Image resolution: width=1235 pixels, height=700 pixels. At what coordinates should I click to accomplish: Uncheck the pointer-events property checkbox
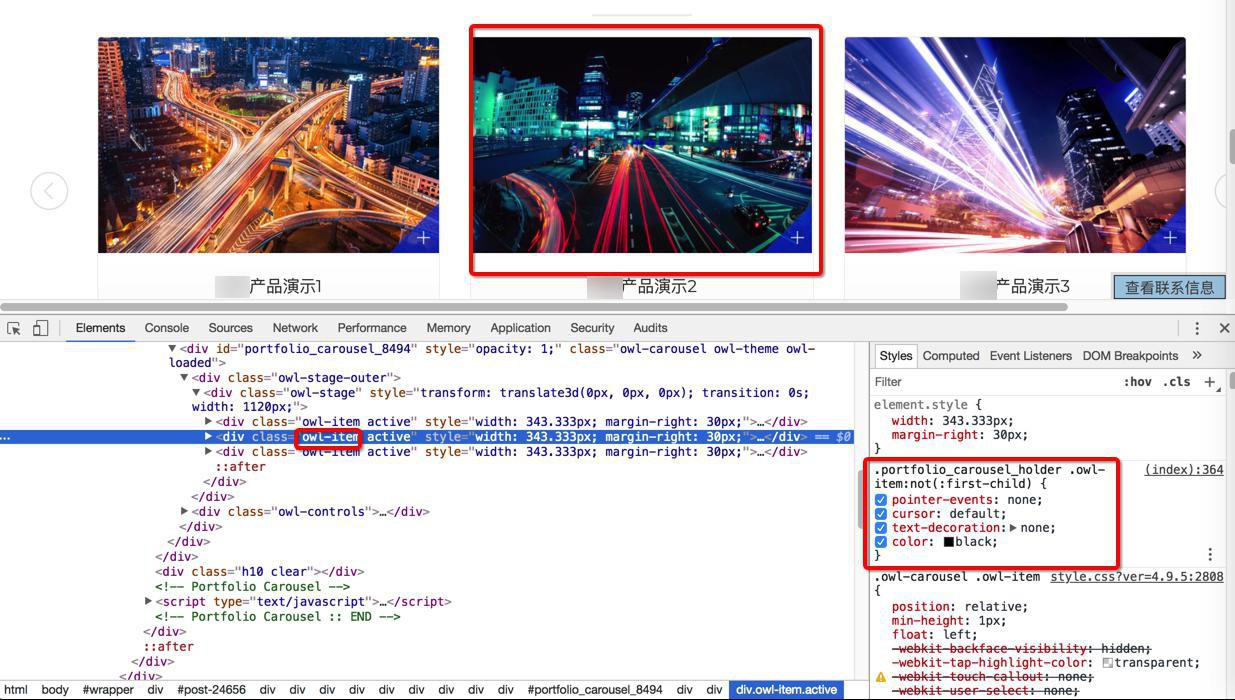[881, 500]
